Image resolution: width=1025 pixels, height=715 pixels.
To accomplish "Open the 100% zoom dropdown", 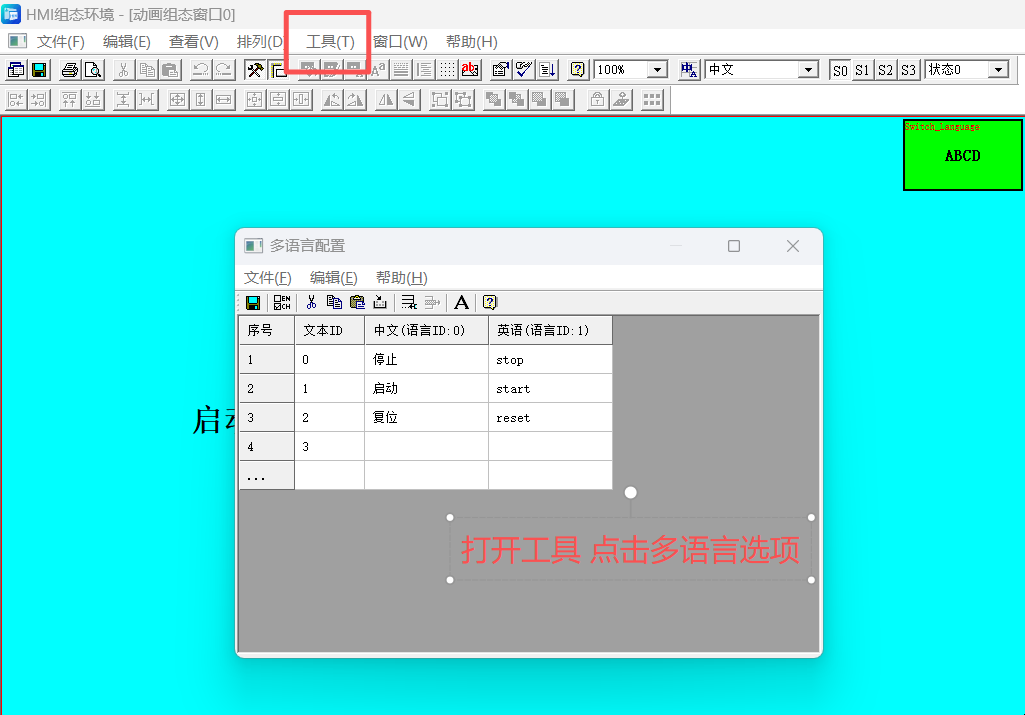I will pyautogui.click(x=658, y=69).
